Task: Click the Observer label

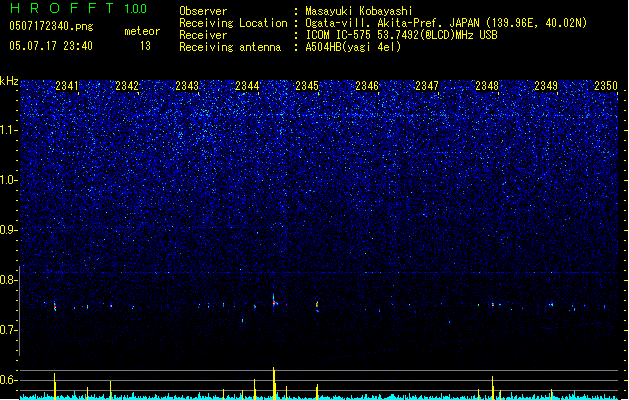Action: (x=203, y=11)
